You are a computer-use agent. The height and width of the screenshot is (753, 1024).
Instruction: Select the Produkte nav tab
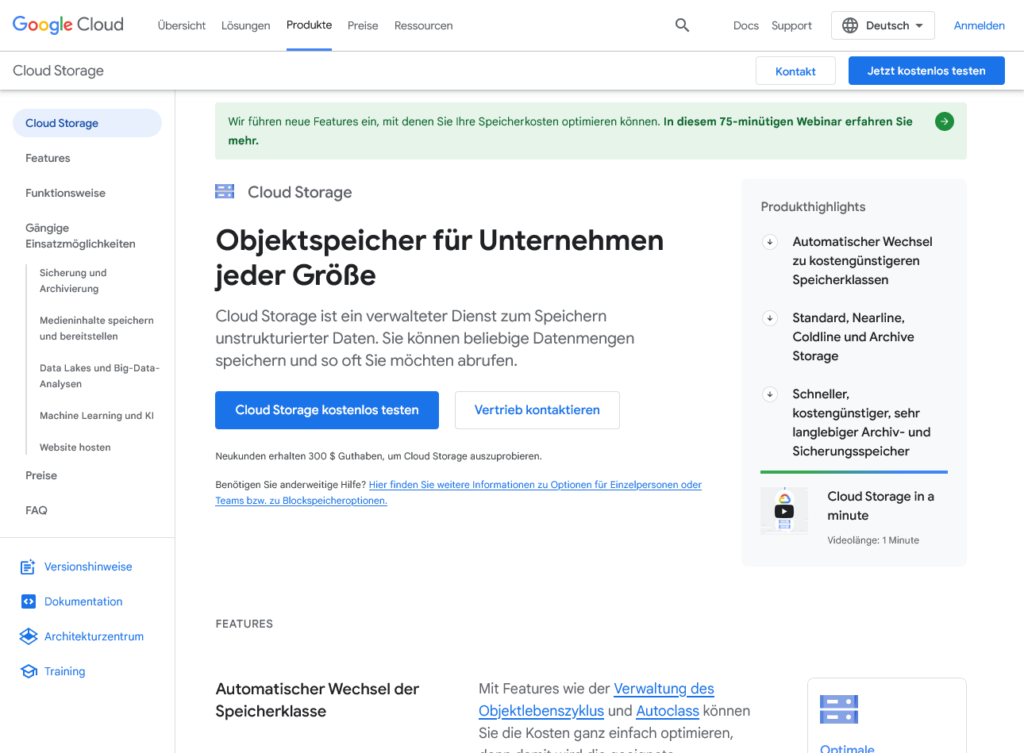click(309, 25)
